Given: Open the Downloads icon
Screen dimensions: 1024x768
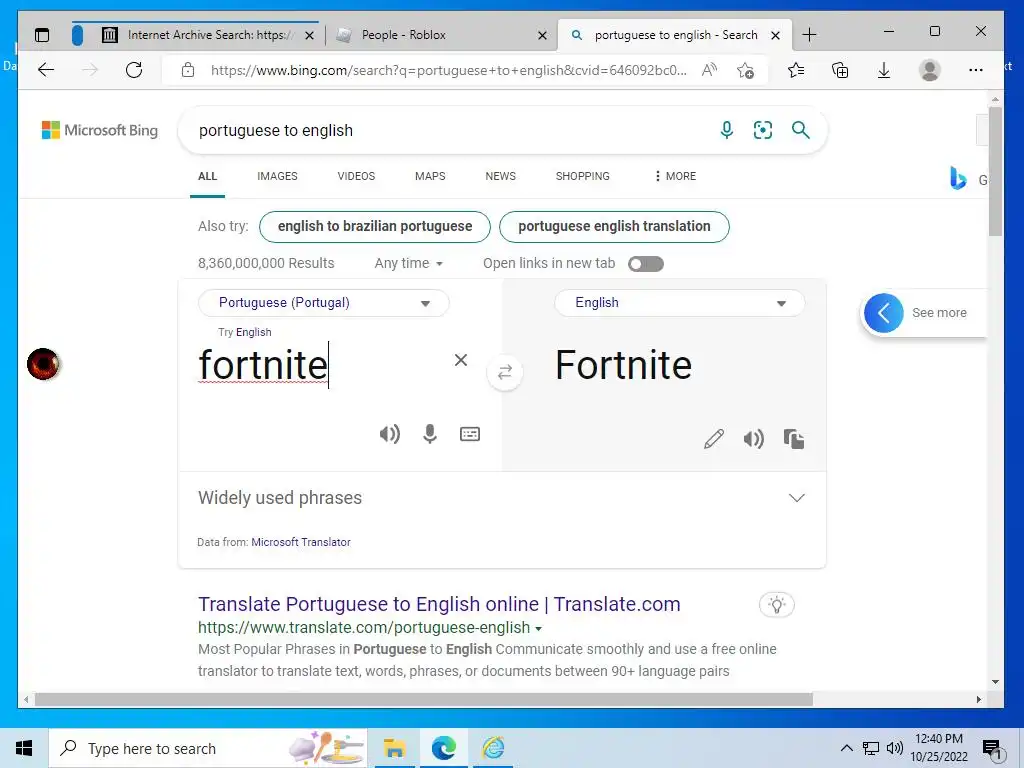Looking at the screenshot, I should pos(884,70).
